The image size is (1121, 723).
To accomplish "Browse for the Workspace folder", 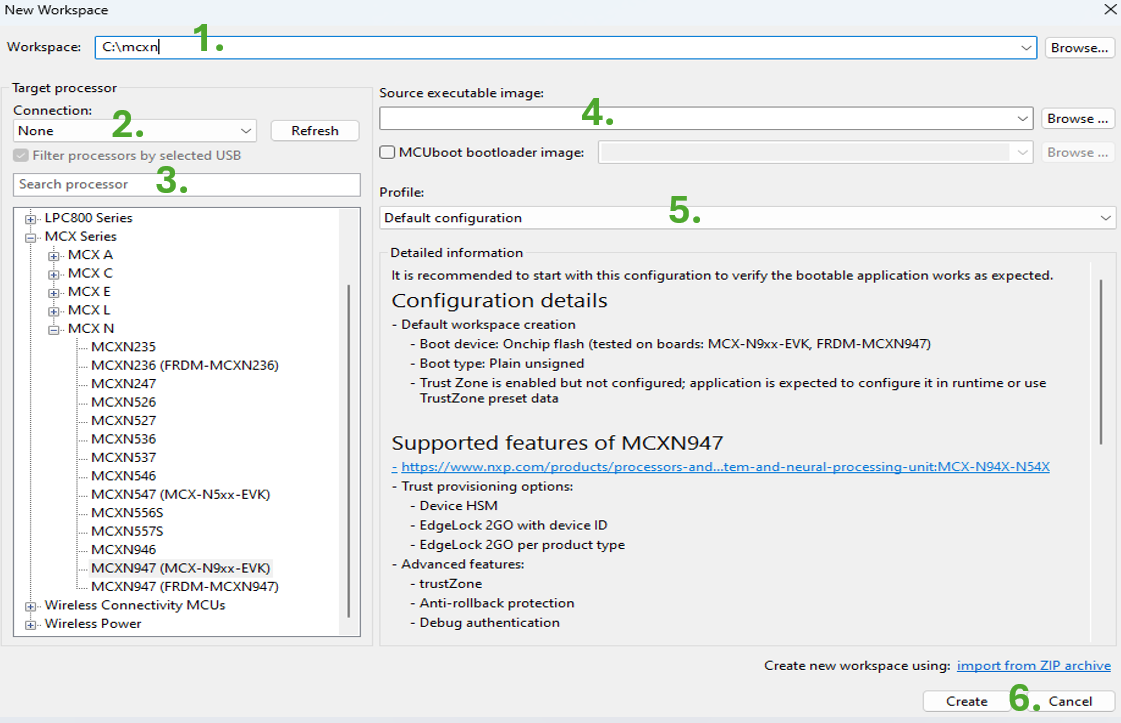I will [x=1079, y=47].
